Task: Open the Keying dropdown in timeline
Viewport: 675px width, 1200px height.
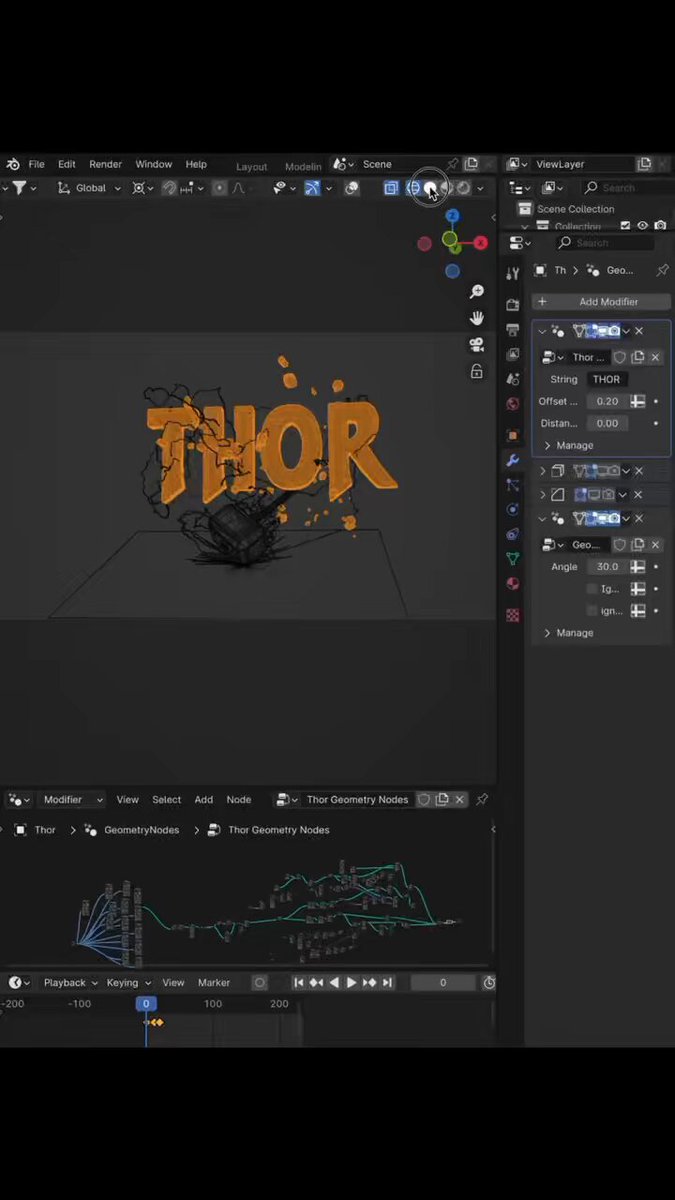Action: pyautogui.click(x=128, y=983)
